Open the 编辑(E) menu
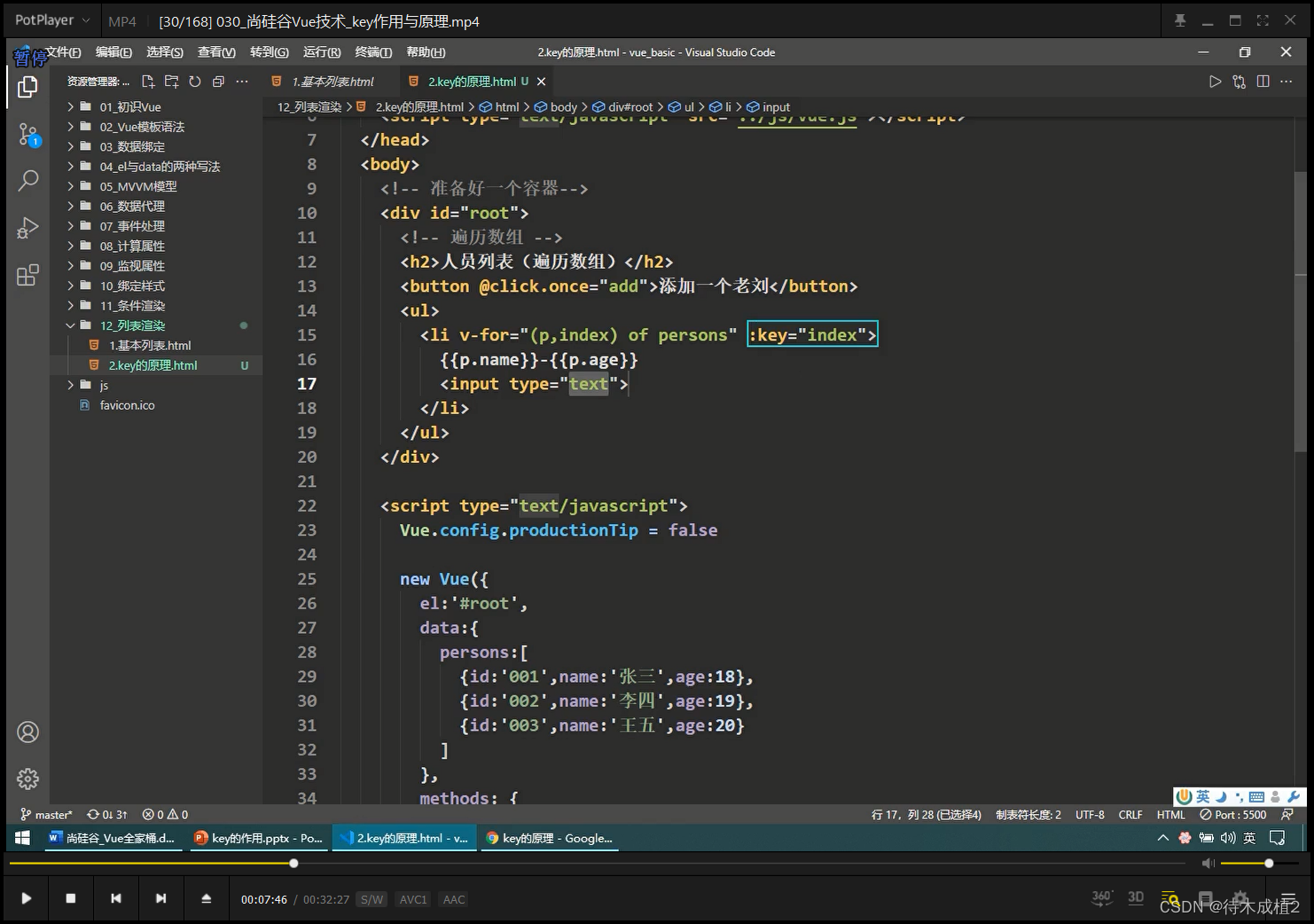Image resolution: width=1314 pixels, height=924 pixels. [113, 52]
